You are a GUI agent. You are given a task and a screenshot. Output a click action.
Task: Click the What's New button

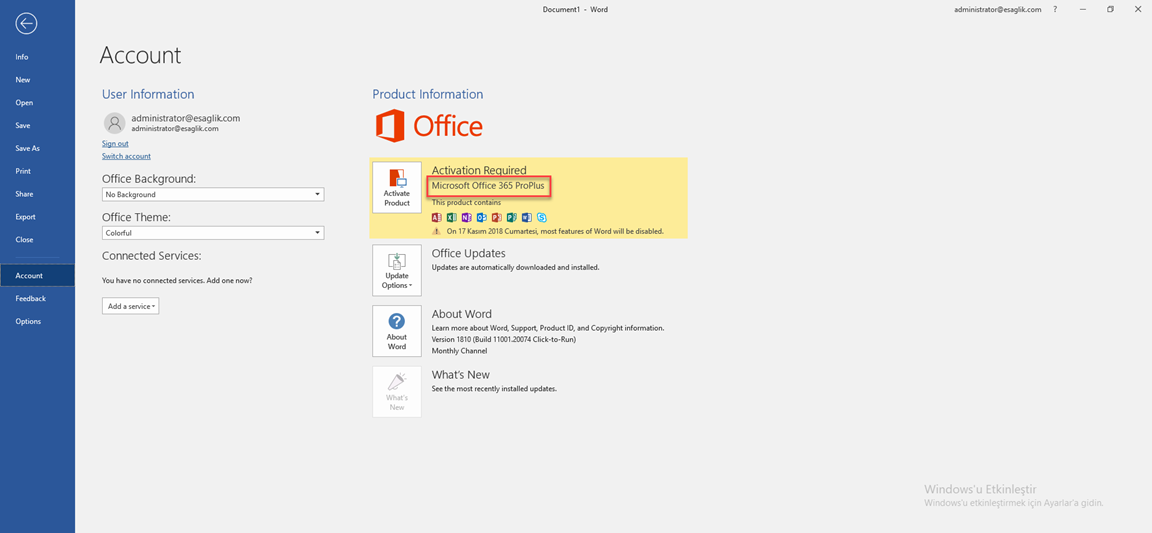pyautogui.click(x=397, y=392)
